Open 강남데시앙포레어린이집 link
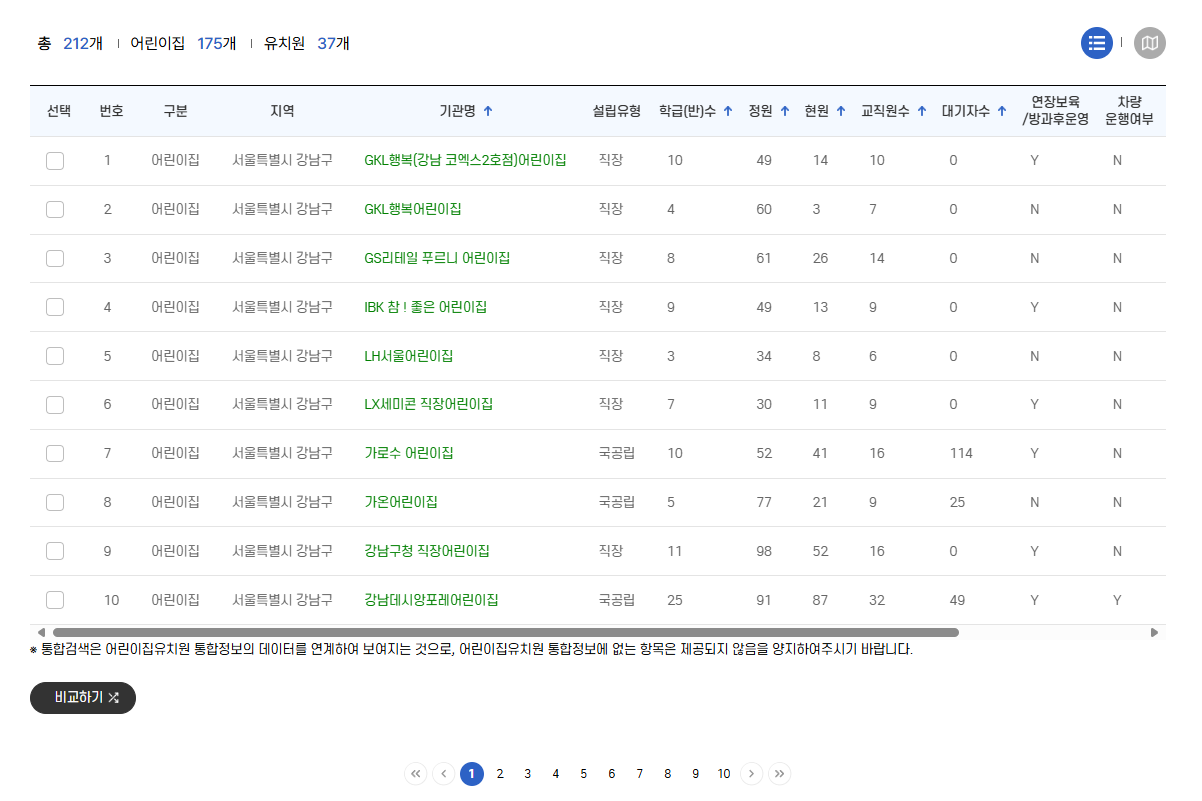 pyautogui.click(x=432, y=600)
